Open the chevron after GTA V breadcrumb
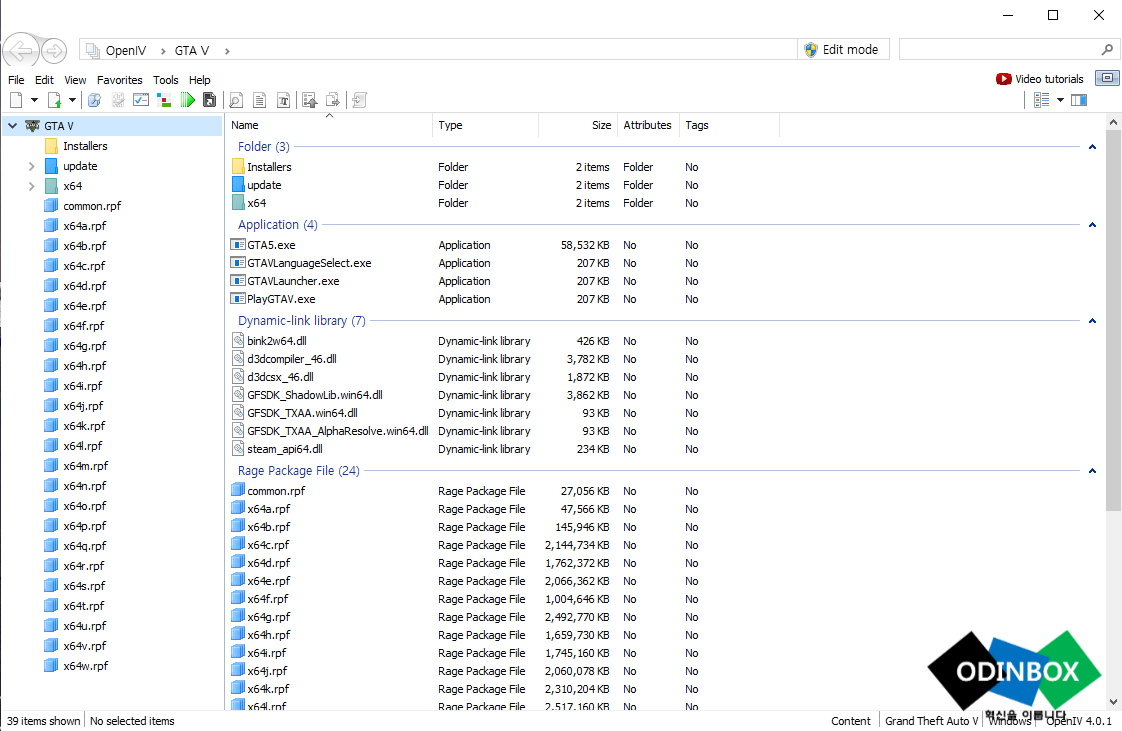The height and width of the screenshot is (731, 1122). coord(227,51)
